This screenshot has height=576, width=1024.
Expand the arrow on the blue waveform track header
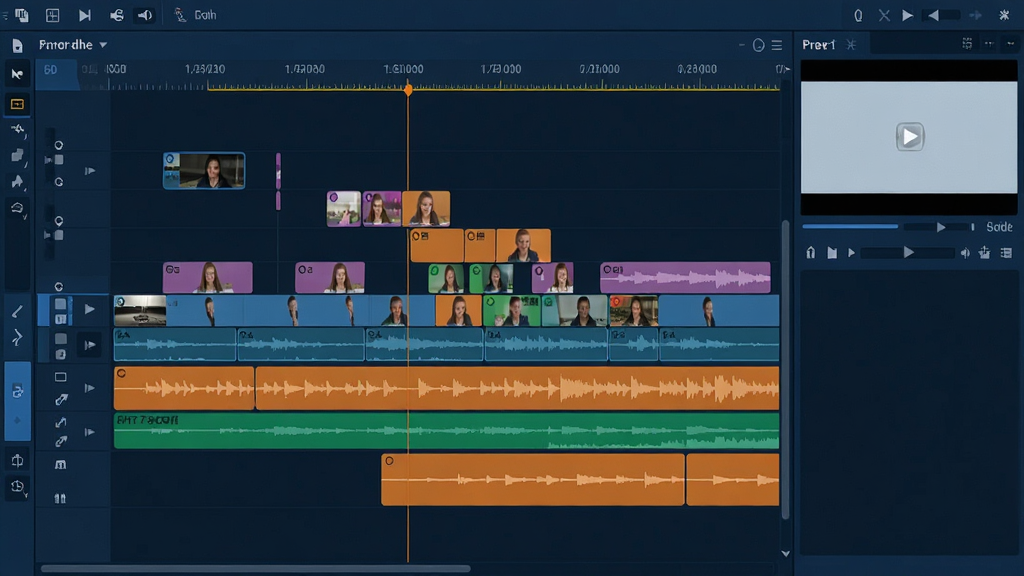89,345
